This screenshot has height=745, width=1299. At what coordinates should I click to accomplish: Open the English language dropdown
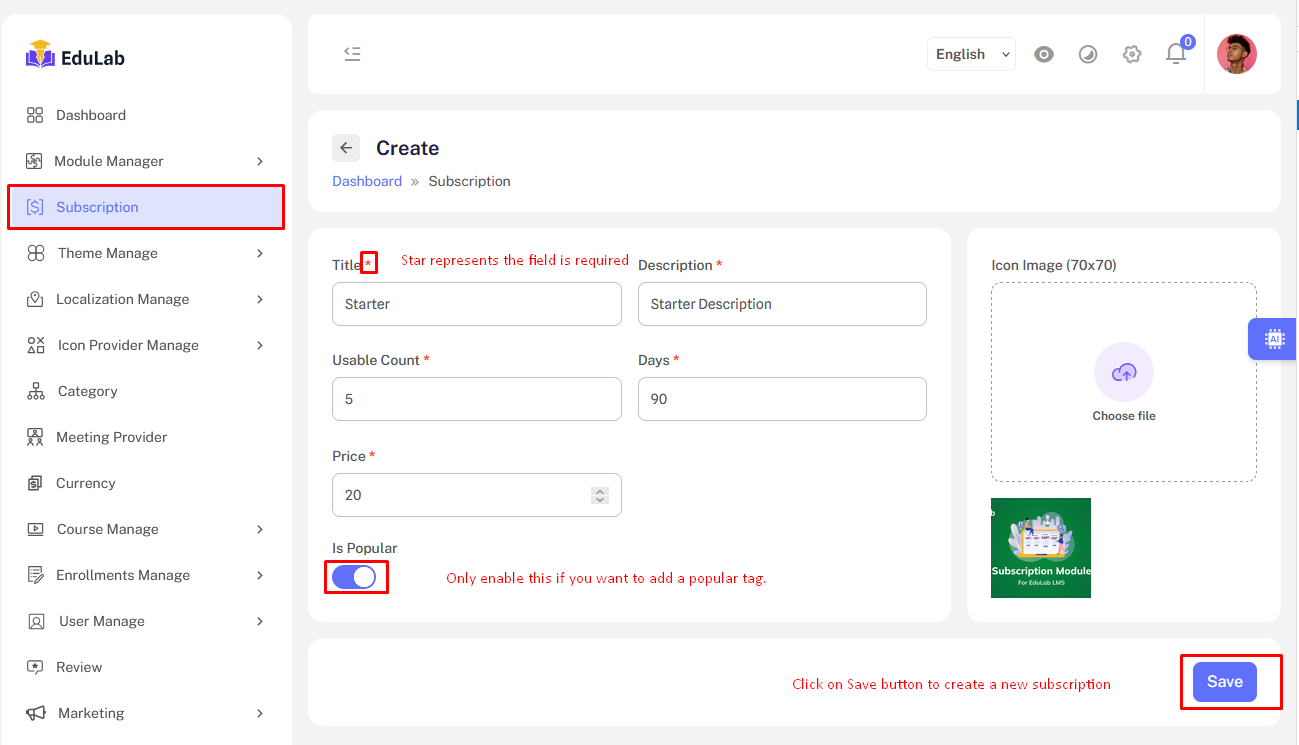tap(970, 54)
